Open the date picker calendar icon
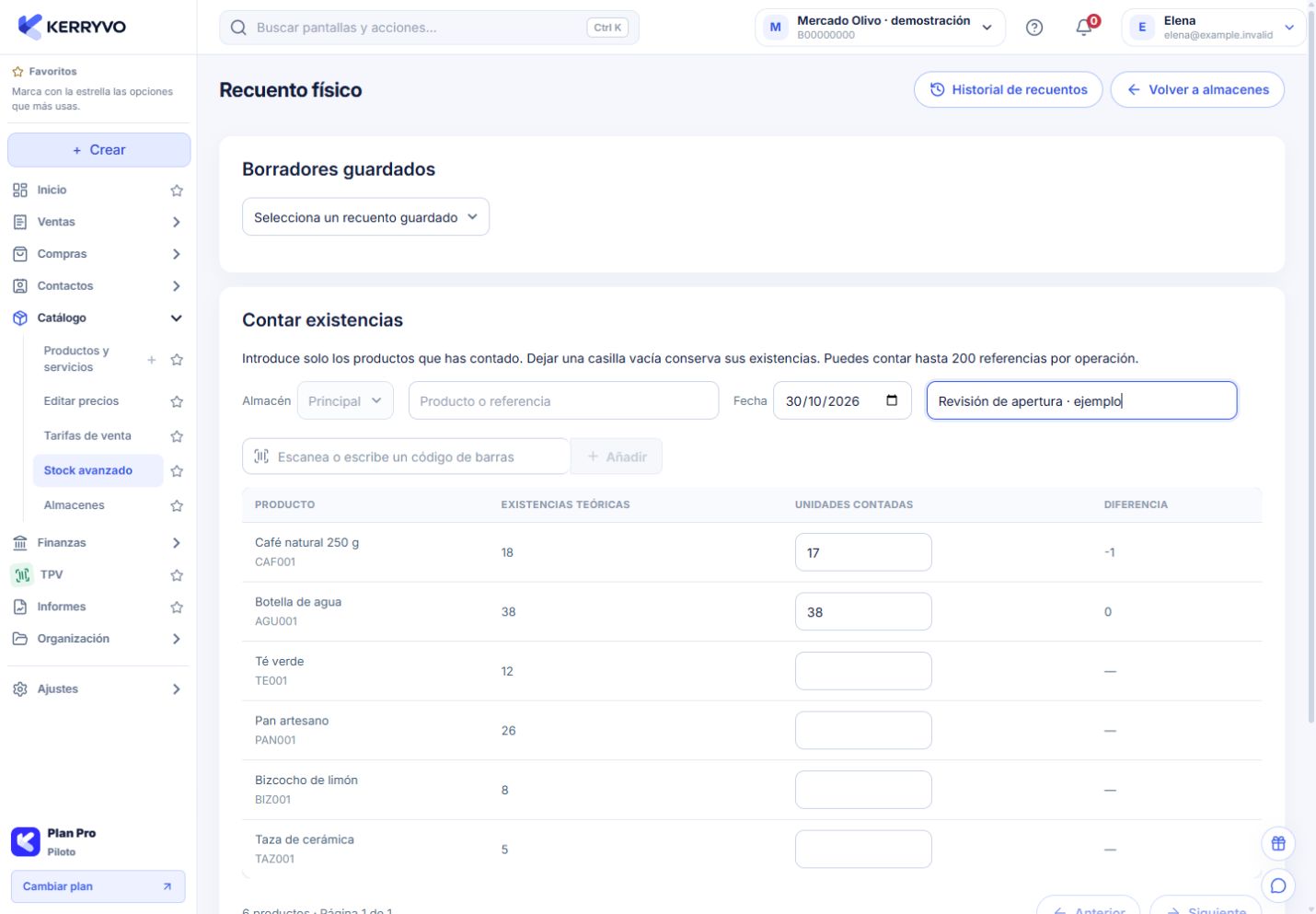Image resolution: width=1316 pixels, height=914 pixels. pyautogui.click(x=892, y=400)
